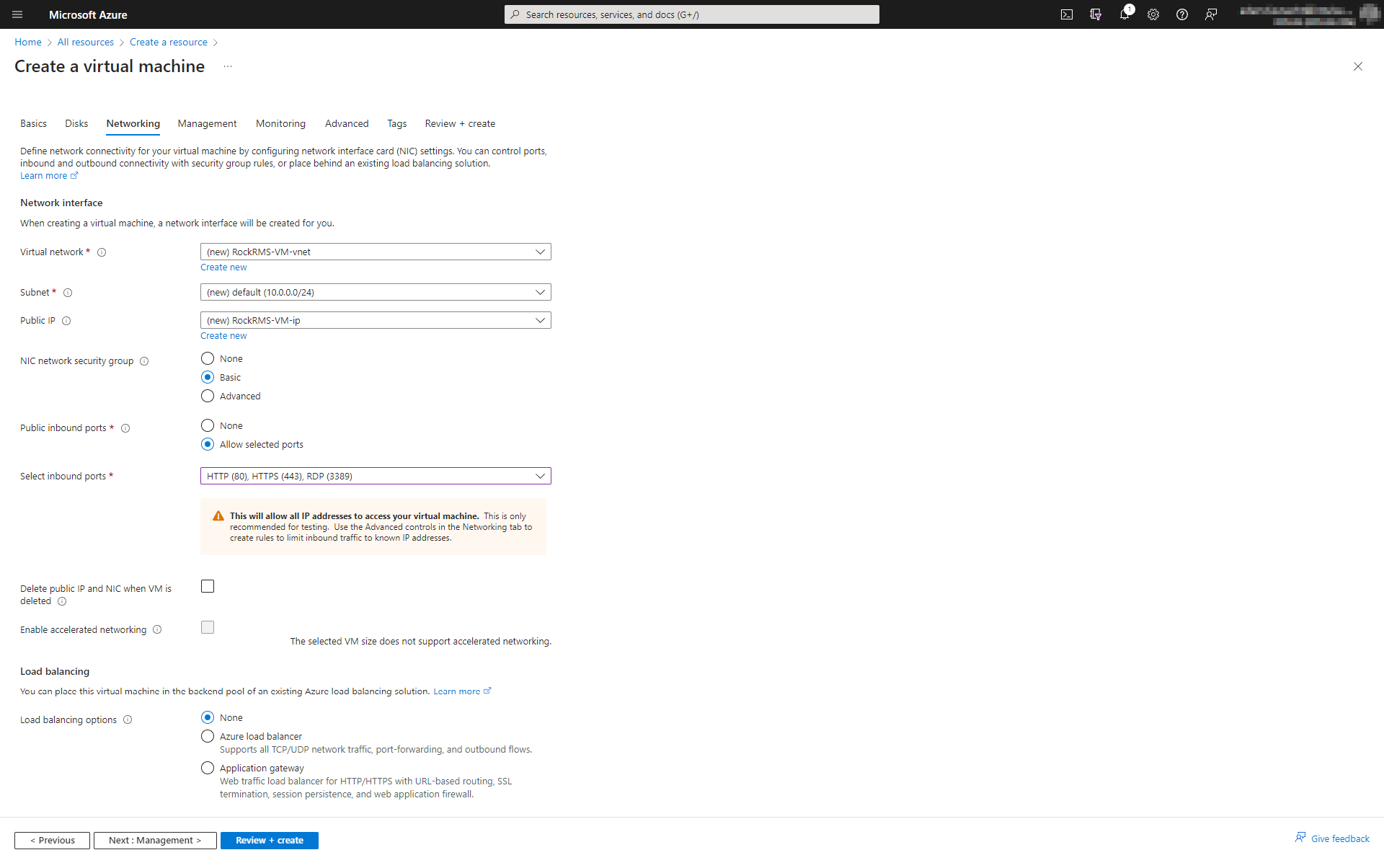This screenshot has height=868, width=1384.
Task: Switch to the Review + create tab
Action: [x=459, y=123]
